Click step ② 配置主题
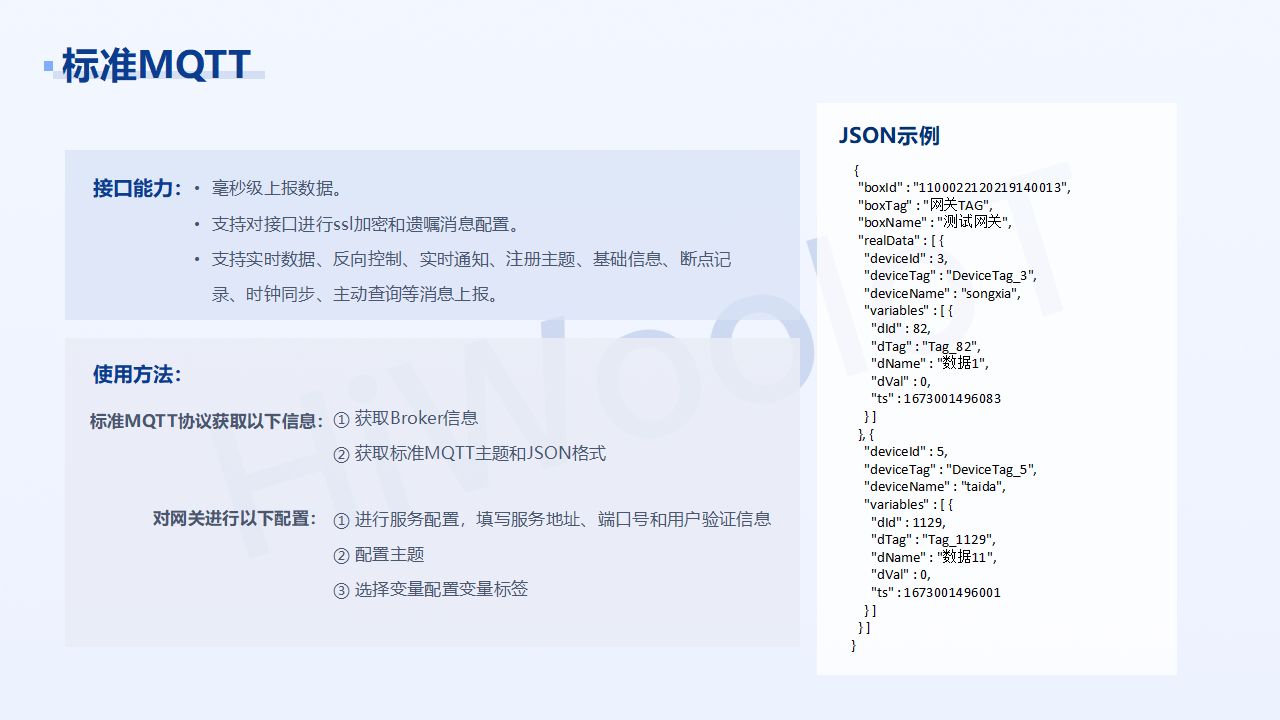The width and height of the screenshot is (1280, 720). pyautogui.click(x=379, y=554)
